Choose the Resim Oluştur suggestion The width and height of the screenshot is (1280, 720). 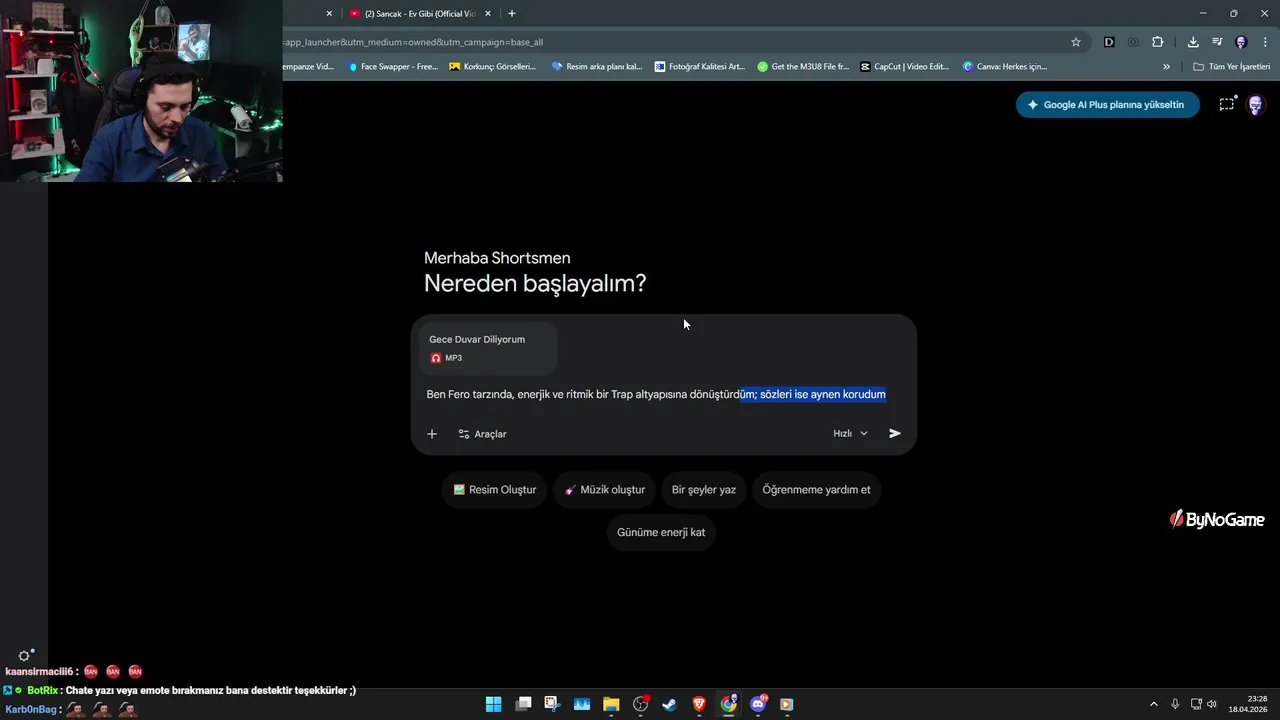pyautogui.click(x=494, y=490)
